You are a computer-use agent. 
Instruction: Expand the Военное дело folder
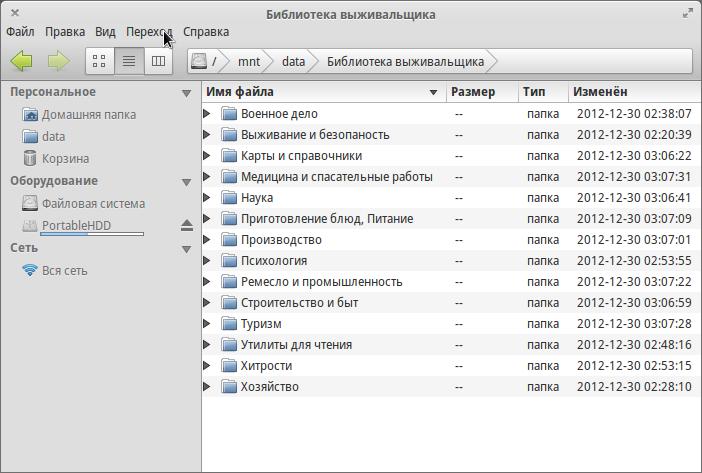click(207, 114)
